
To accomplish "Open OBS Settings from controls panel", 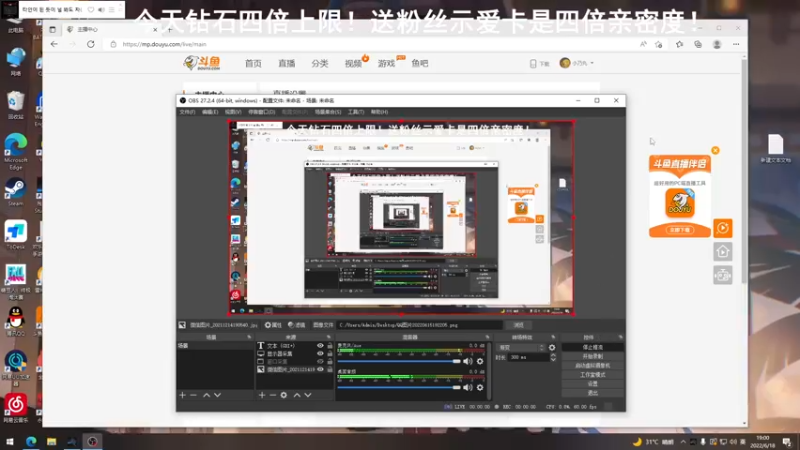I will 592,384.
